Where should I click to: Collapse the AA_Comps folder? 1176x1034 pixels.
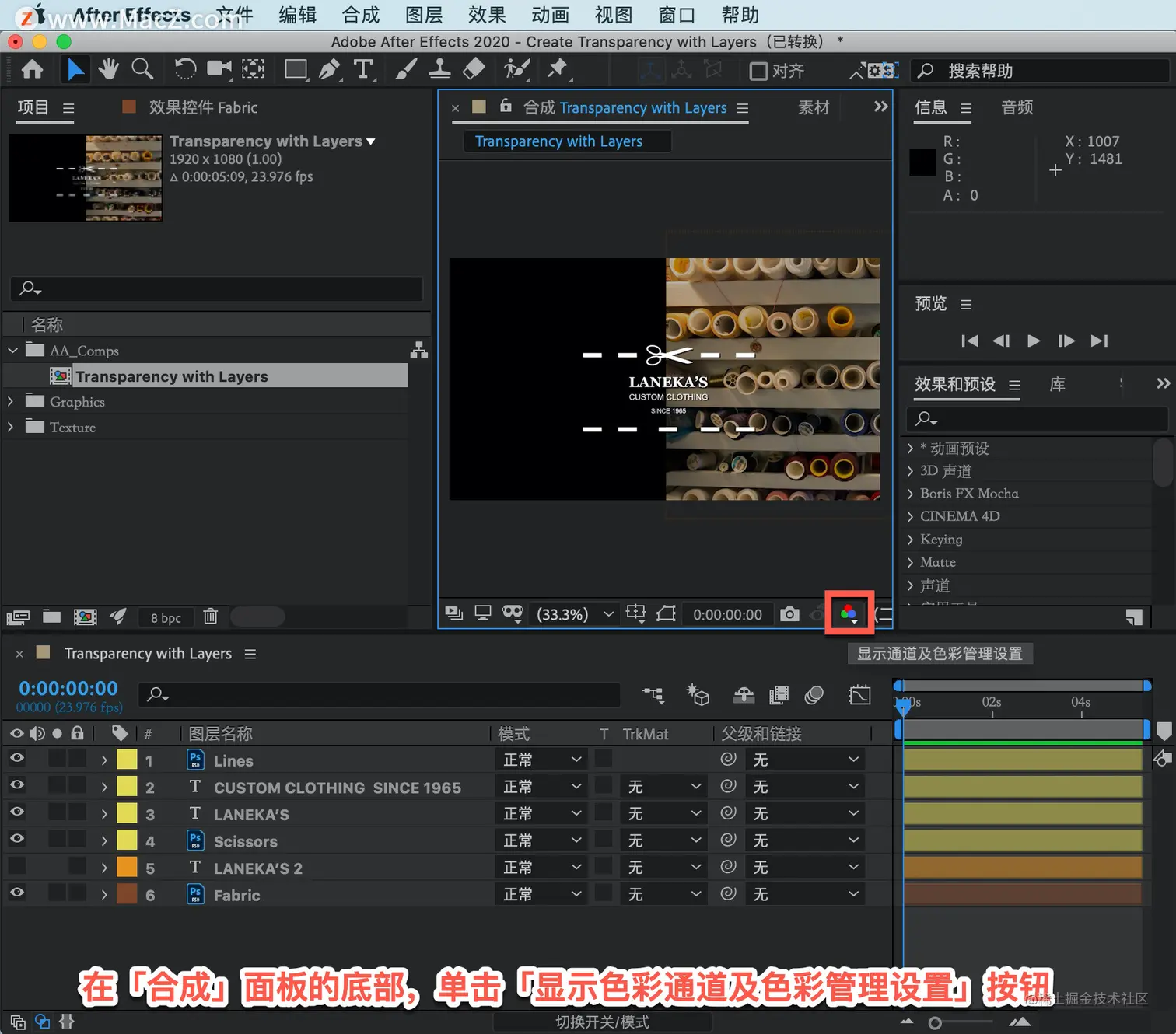pos(12,350)
